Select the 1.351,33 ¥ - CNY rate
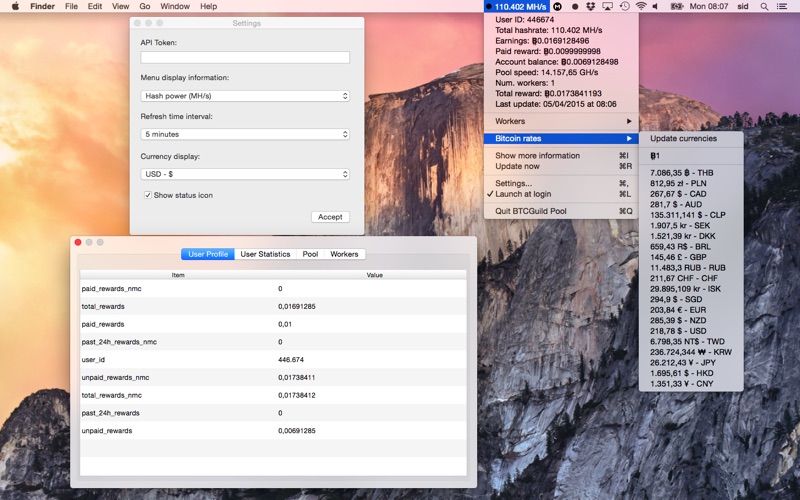The width and height of the screenshot is (800, 500). (x=691, y=384)
